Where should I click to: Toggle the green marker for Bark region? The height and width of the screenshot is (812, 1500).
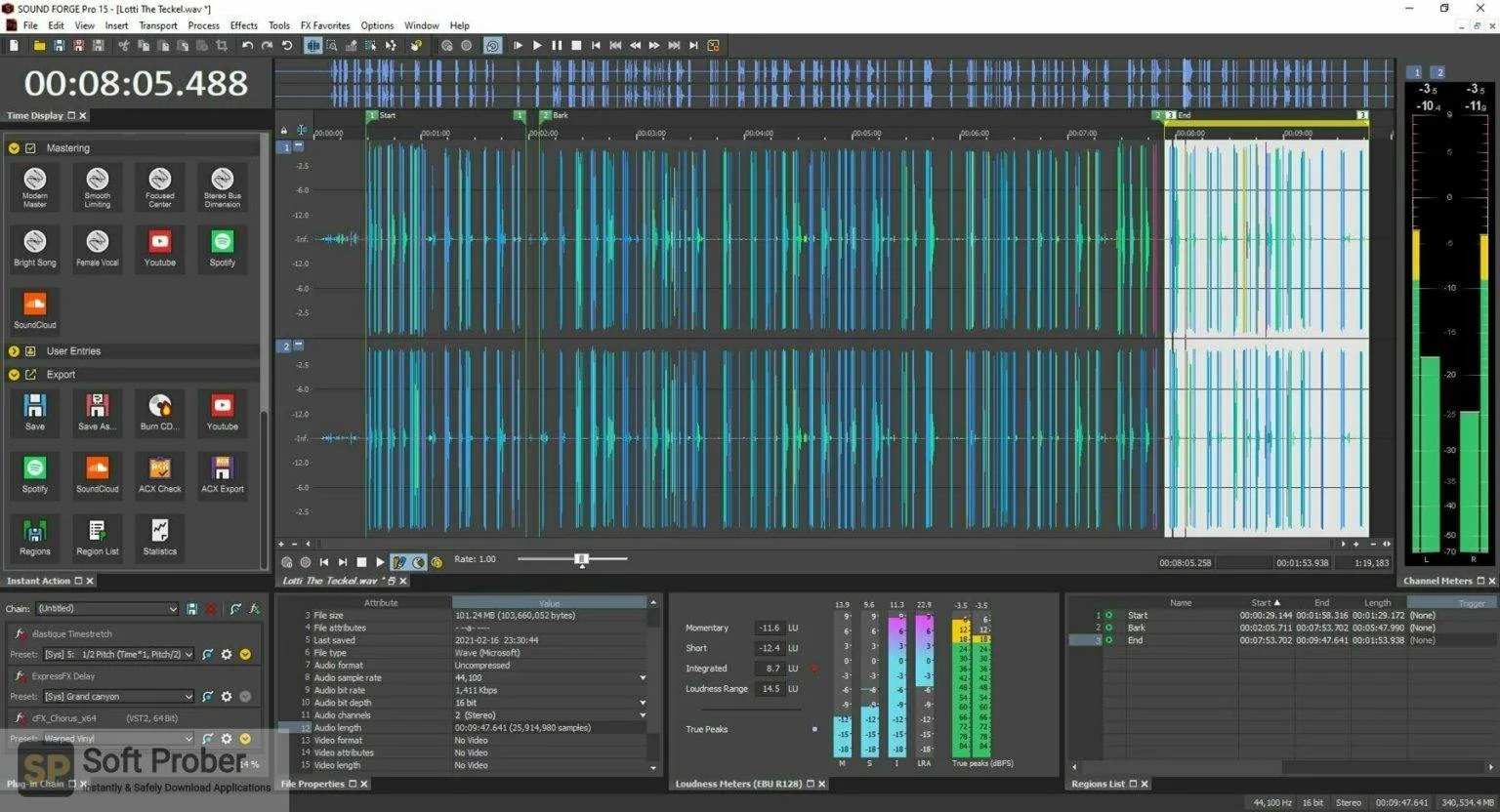pyautogui.click(x=1108, y=629)
